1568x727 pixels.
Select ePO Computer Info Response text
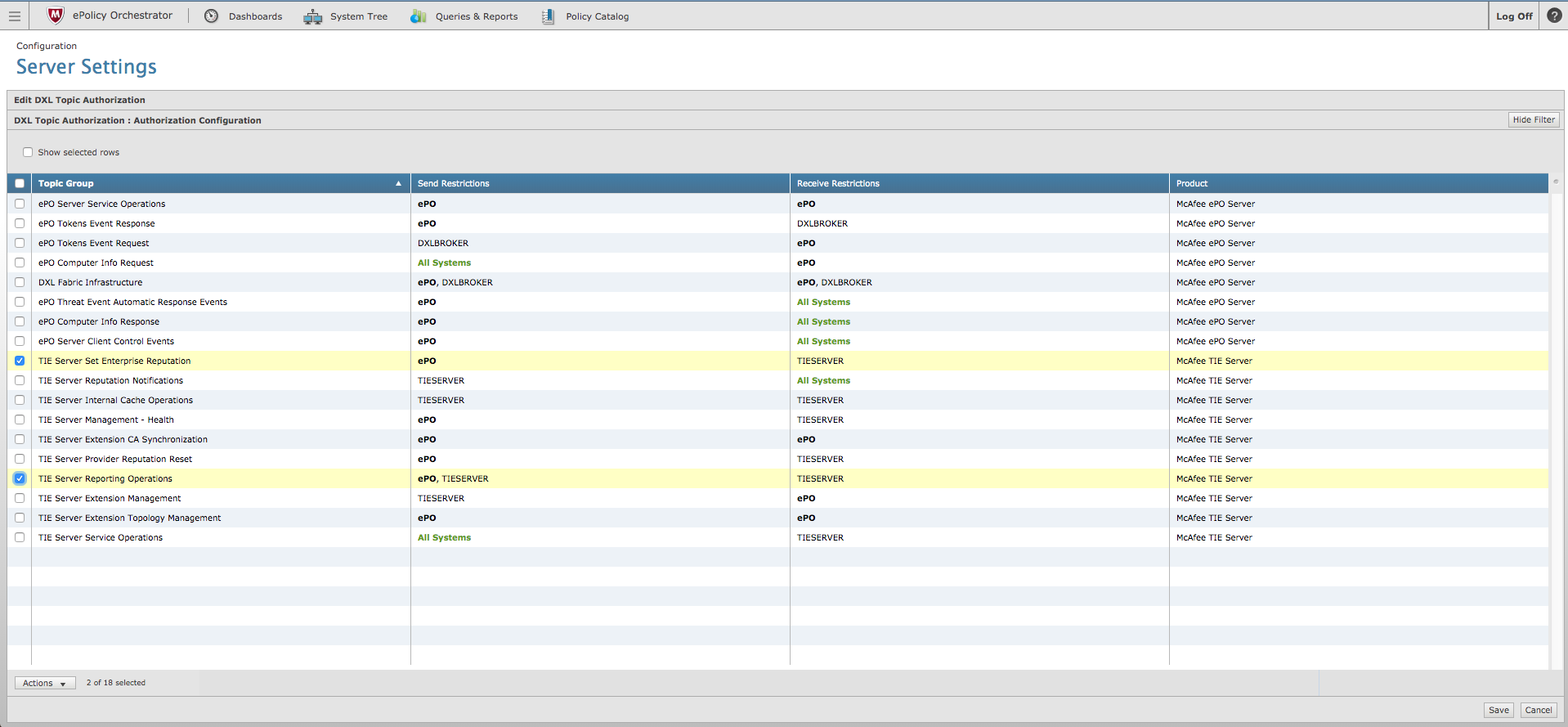[99, 321]
